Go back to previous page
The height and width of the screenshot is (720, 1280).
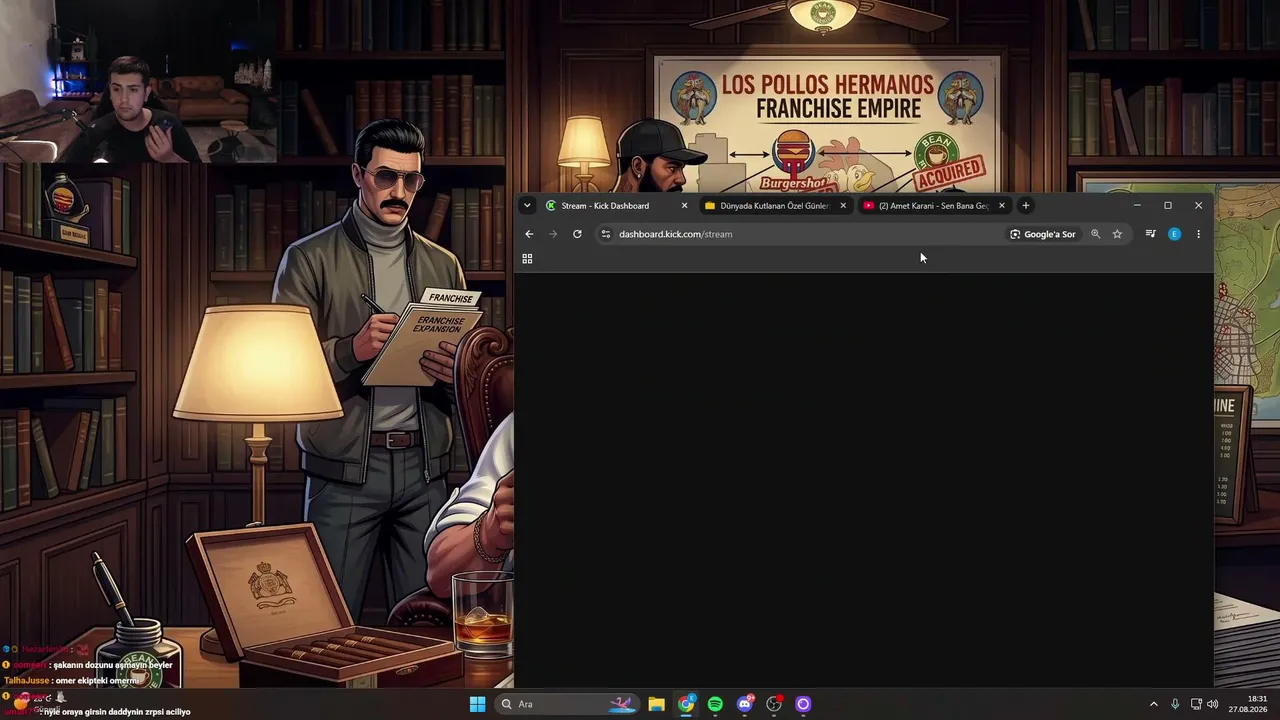(529, 234)
